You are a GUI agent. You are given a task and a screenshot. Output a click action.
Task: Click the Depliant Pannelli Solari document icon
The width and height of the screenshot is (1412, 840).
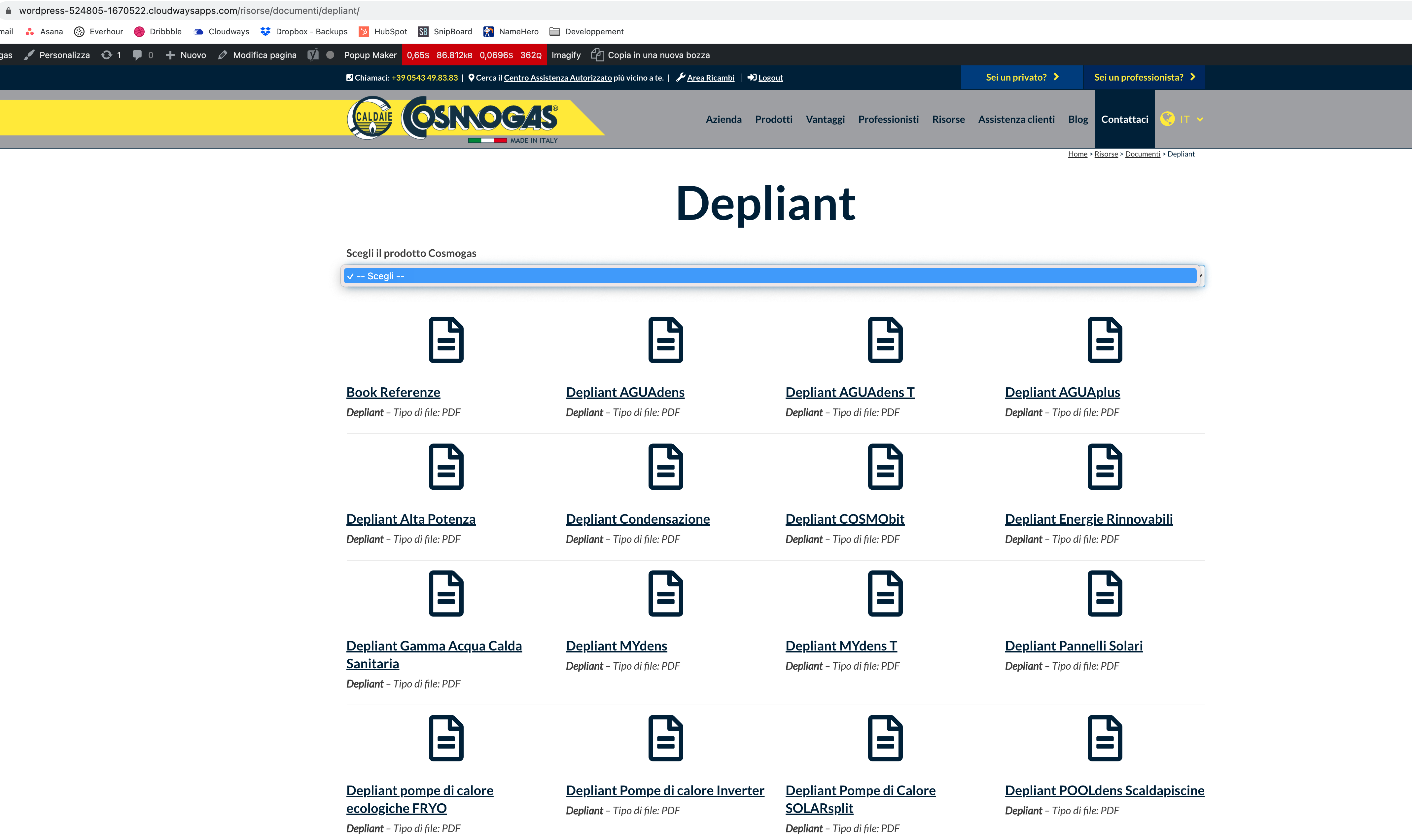1105,593
